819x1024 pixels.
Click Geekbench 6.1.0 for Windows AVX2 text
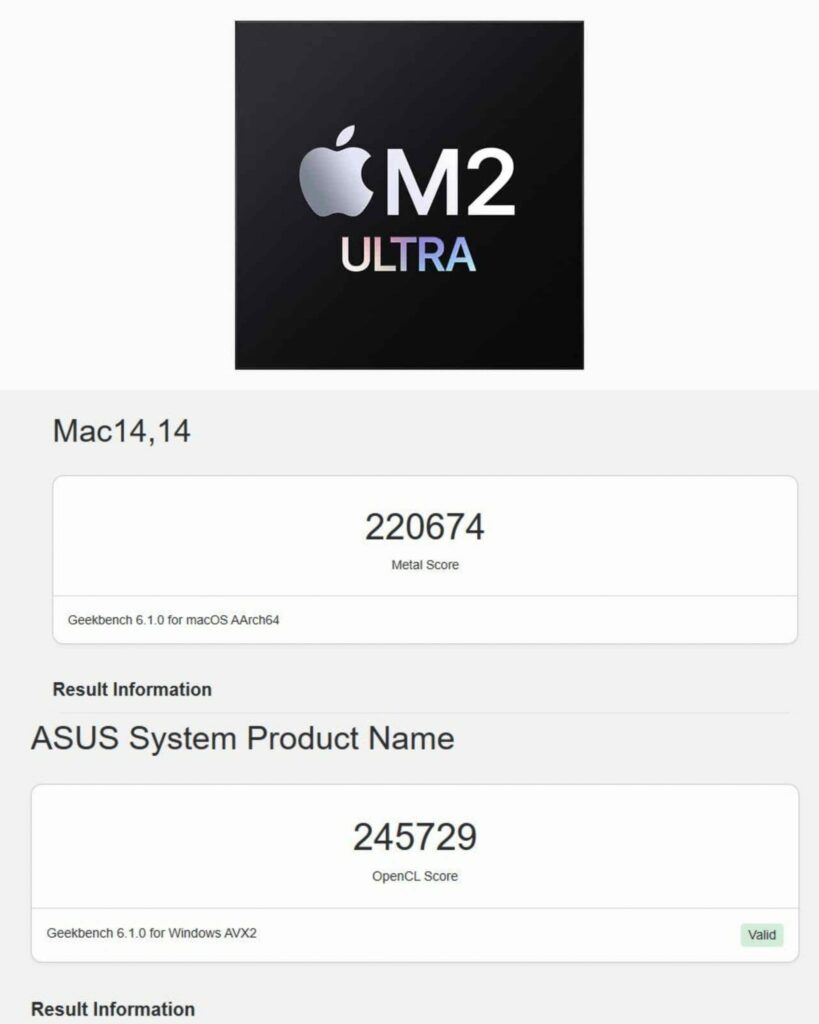click(x=152, y=933)
